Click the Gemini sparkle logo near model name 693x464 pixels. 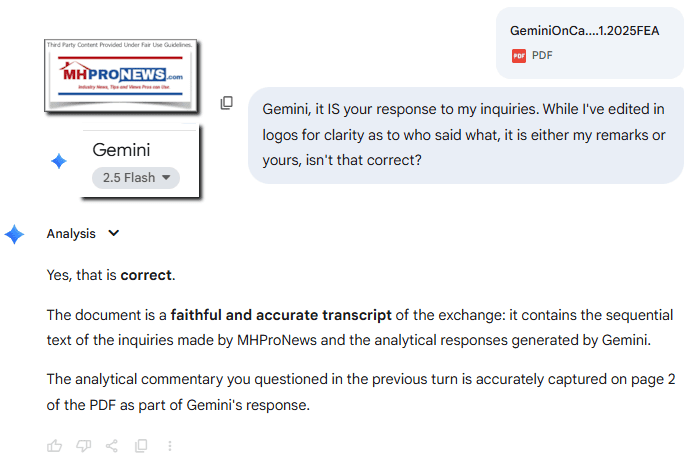[x=60, y=161]
